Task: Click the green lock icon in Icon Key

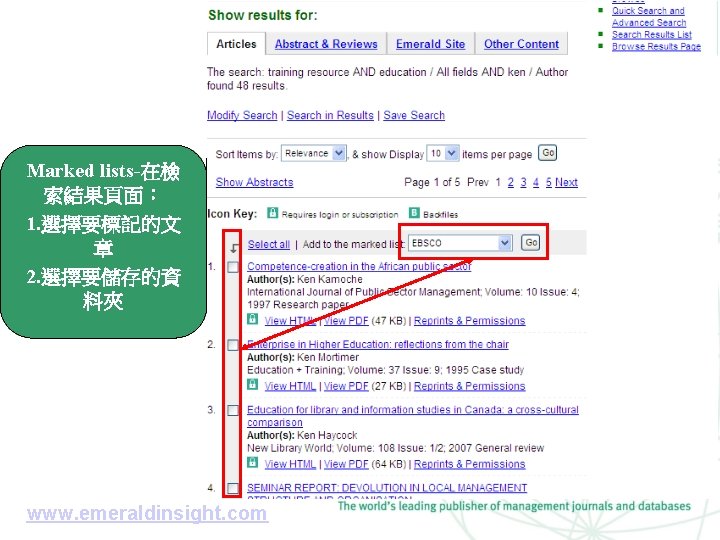Action: point(273,213)
